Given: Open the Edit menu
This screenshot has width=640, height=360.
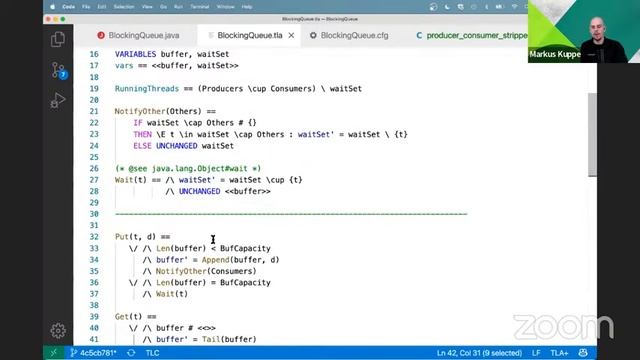Looking at the screenshot, I should click(102, 7).
